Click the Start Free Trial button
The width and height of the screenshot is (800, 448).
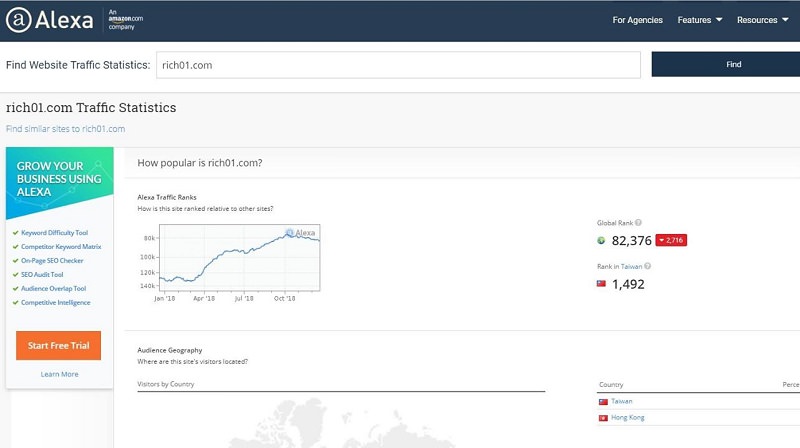click(58, 345)
